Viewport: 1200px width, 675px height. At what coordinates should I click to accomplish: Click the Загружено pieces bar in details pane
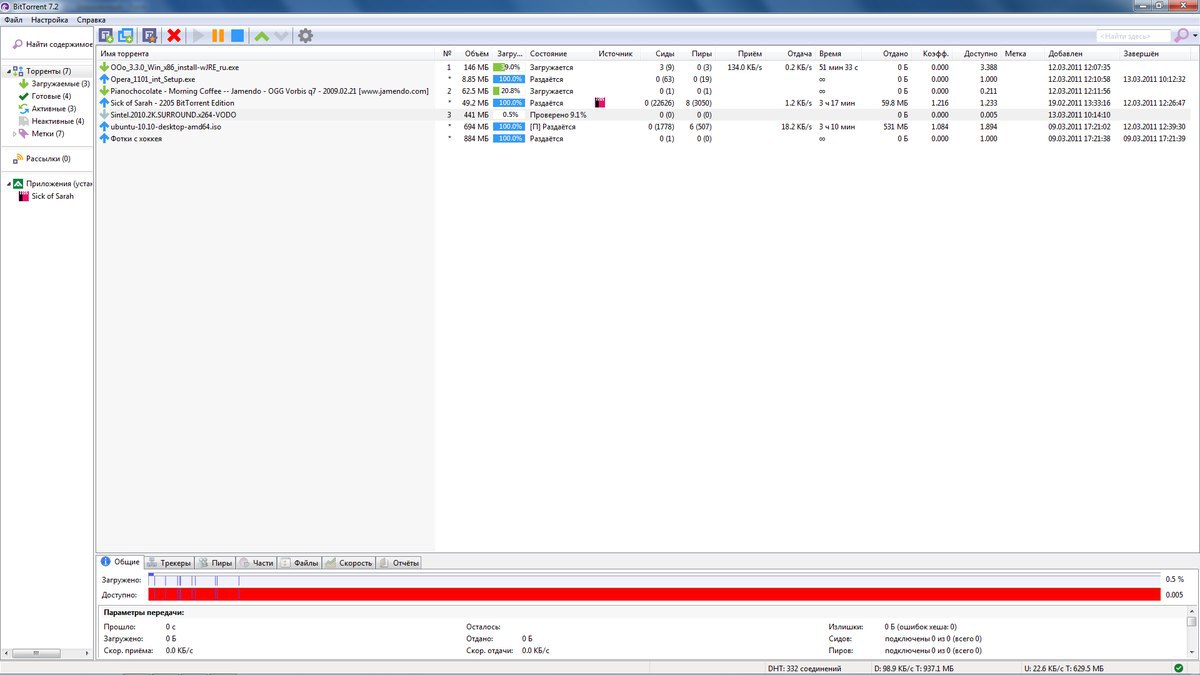[x=654, y=579]
